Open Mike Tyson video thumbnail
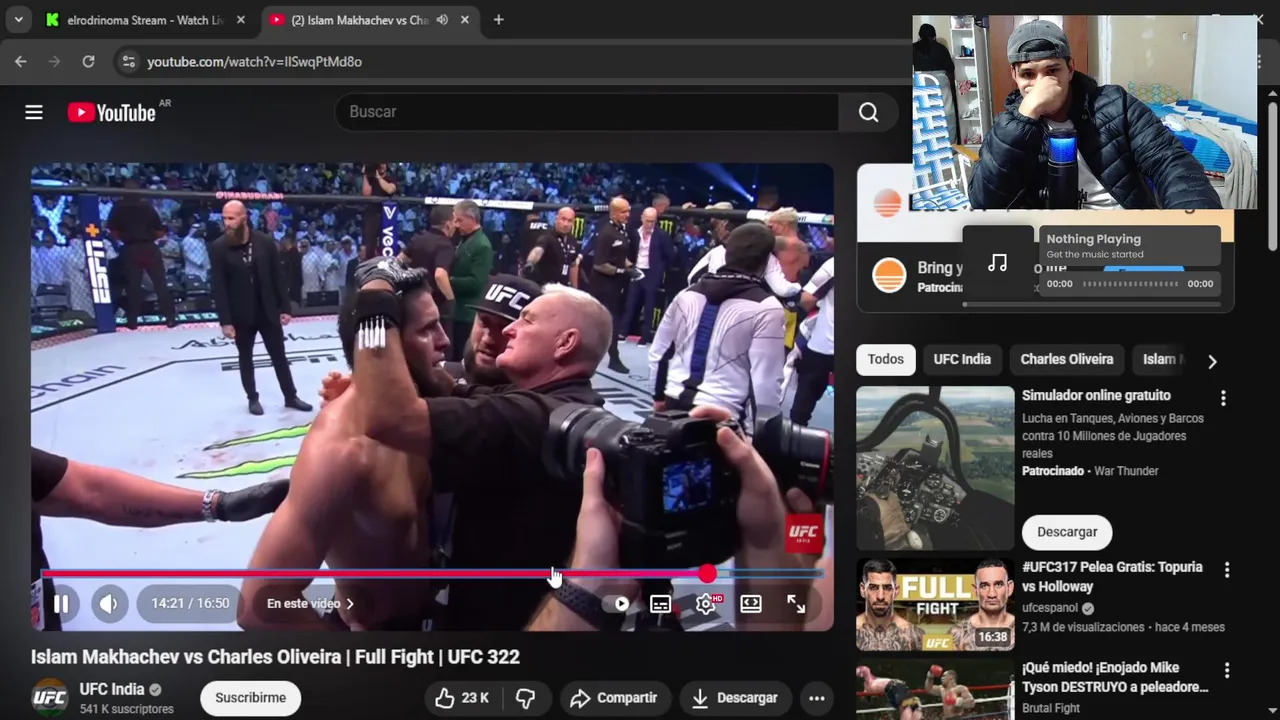The image size is (1280, 720). (x=935, y=690)
